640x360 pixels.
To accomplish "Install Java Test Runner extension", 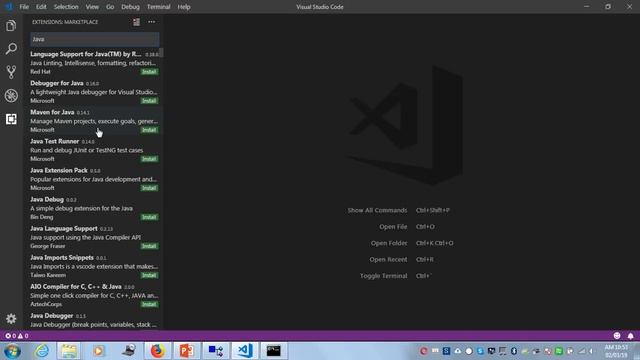I will pos(149,159).
